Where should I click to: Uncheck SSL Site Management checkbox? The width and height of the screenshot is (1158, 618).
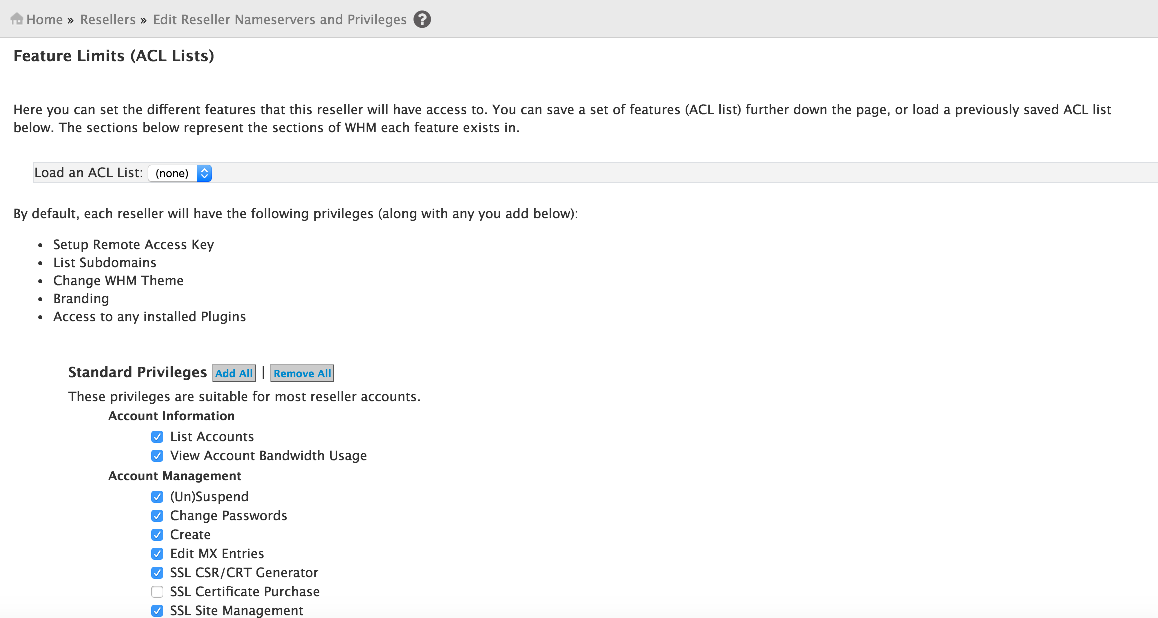coord(157,611)
